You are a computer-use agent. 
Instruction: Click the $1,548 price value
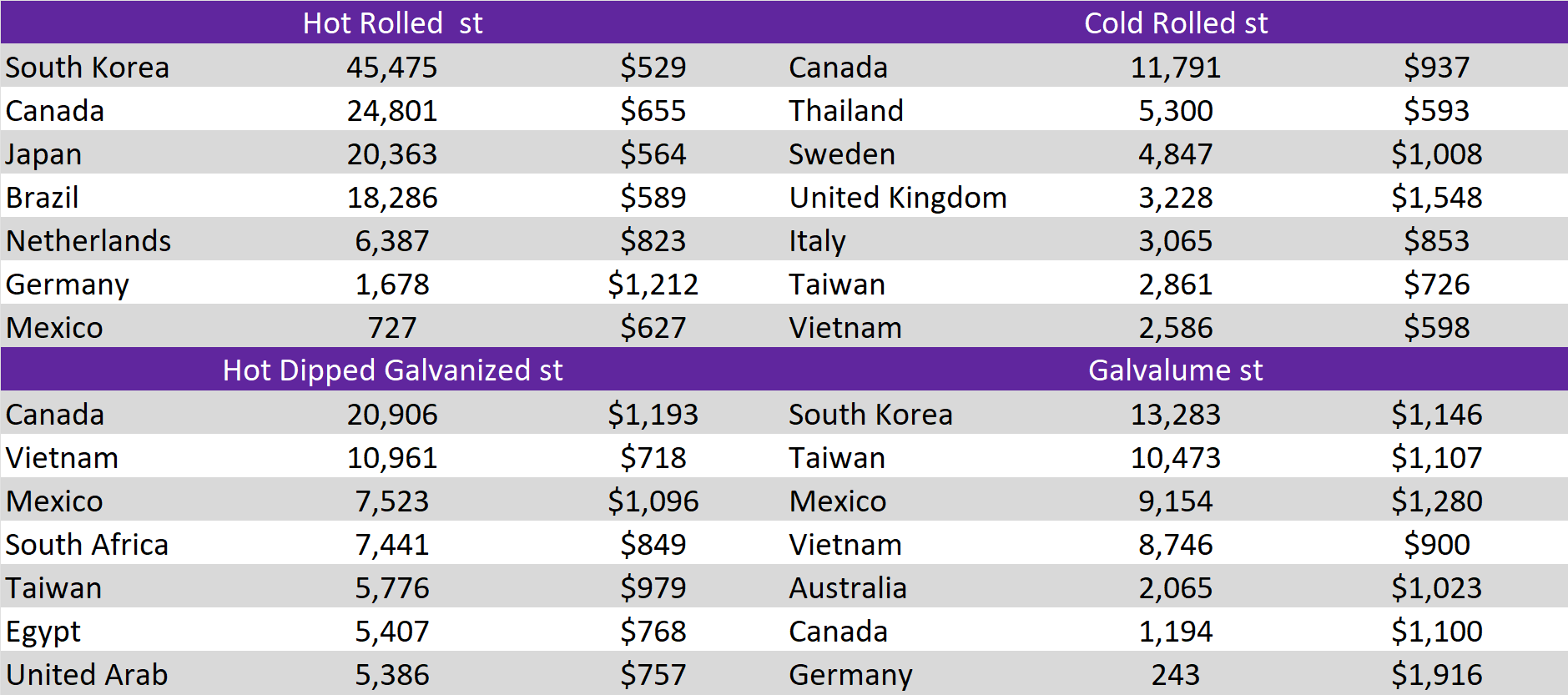pyautogui.click(x=1436, y=198)
